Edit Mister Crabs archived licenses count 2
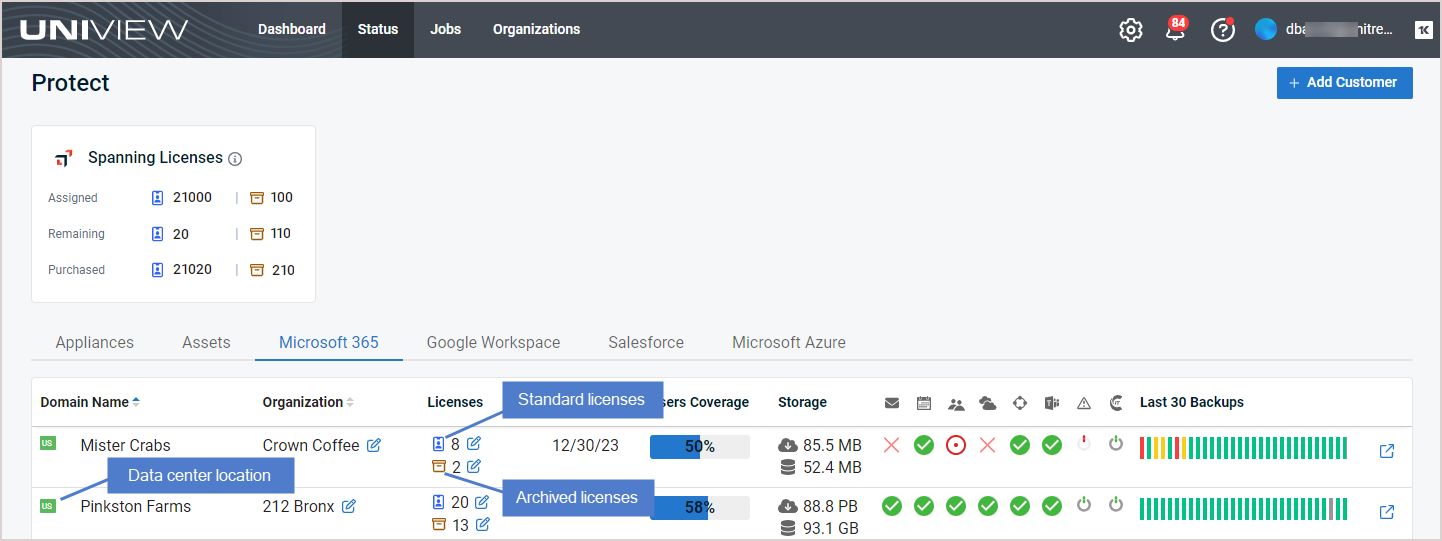This screenshot has width=1442, height=541. click(474, 466)
